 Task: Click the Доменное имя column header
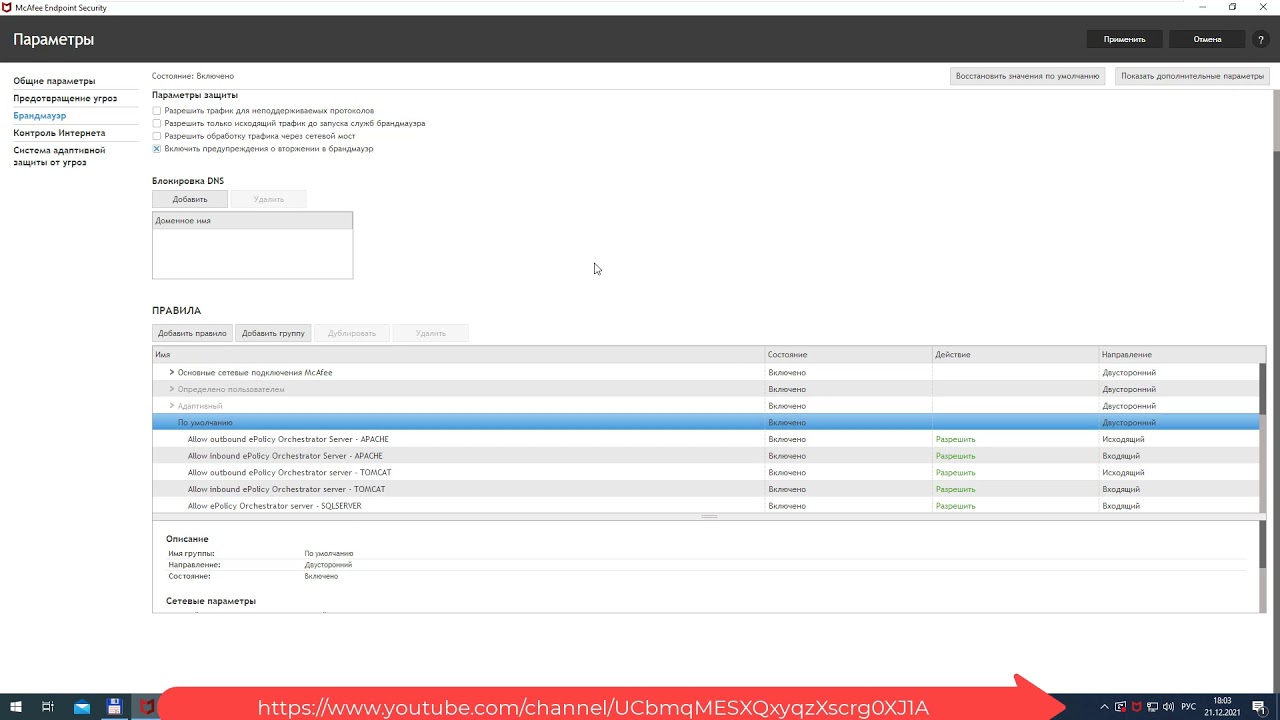[252, 220]
